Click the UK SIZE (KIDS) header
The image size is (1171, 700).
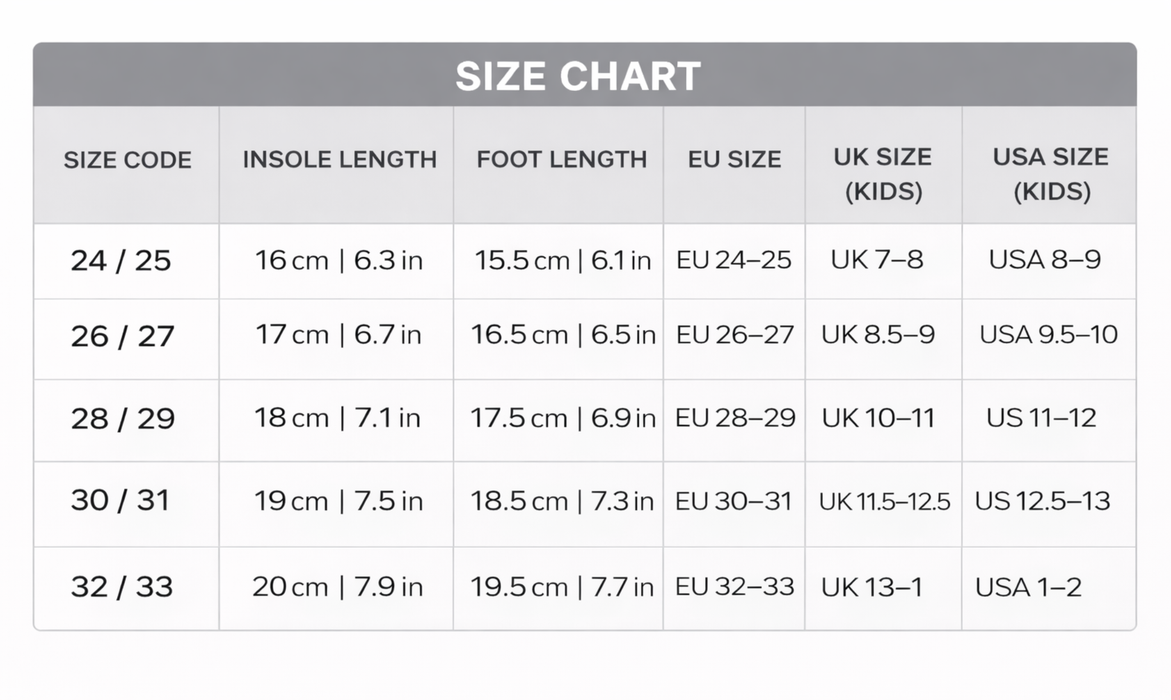click(882, 173)
